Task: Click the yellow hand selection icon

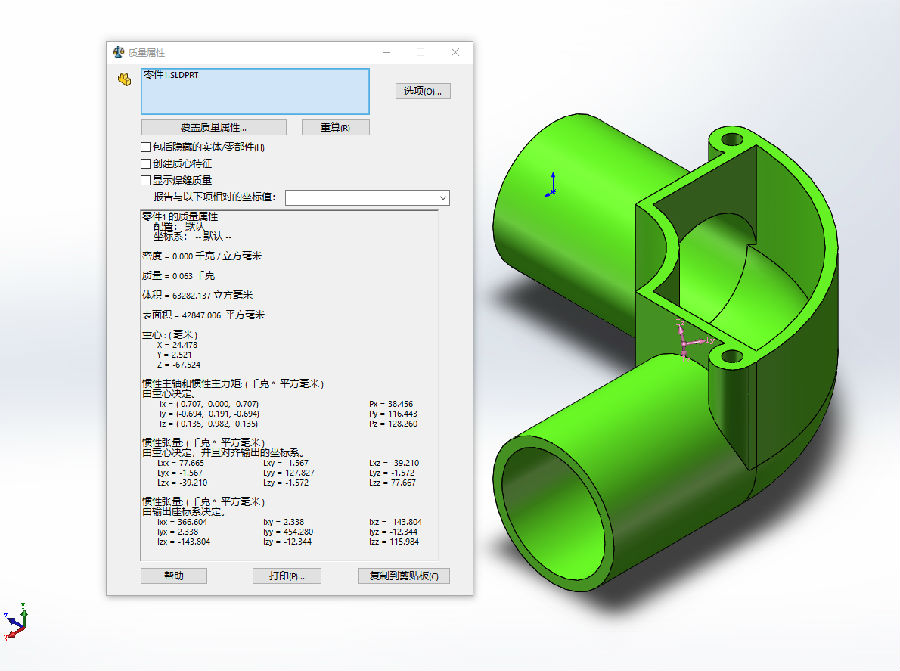Action: tap(124, 79)
